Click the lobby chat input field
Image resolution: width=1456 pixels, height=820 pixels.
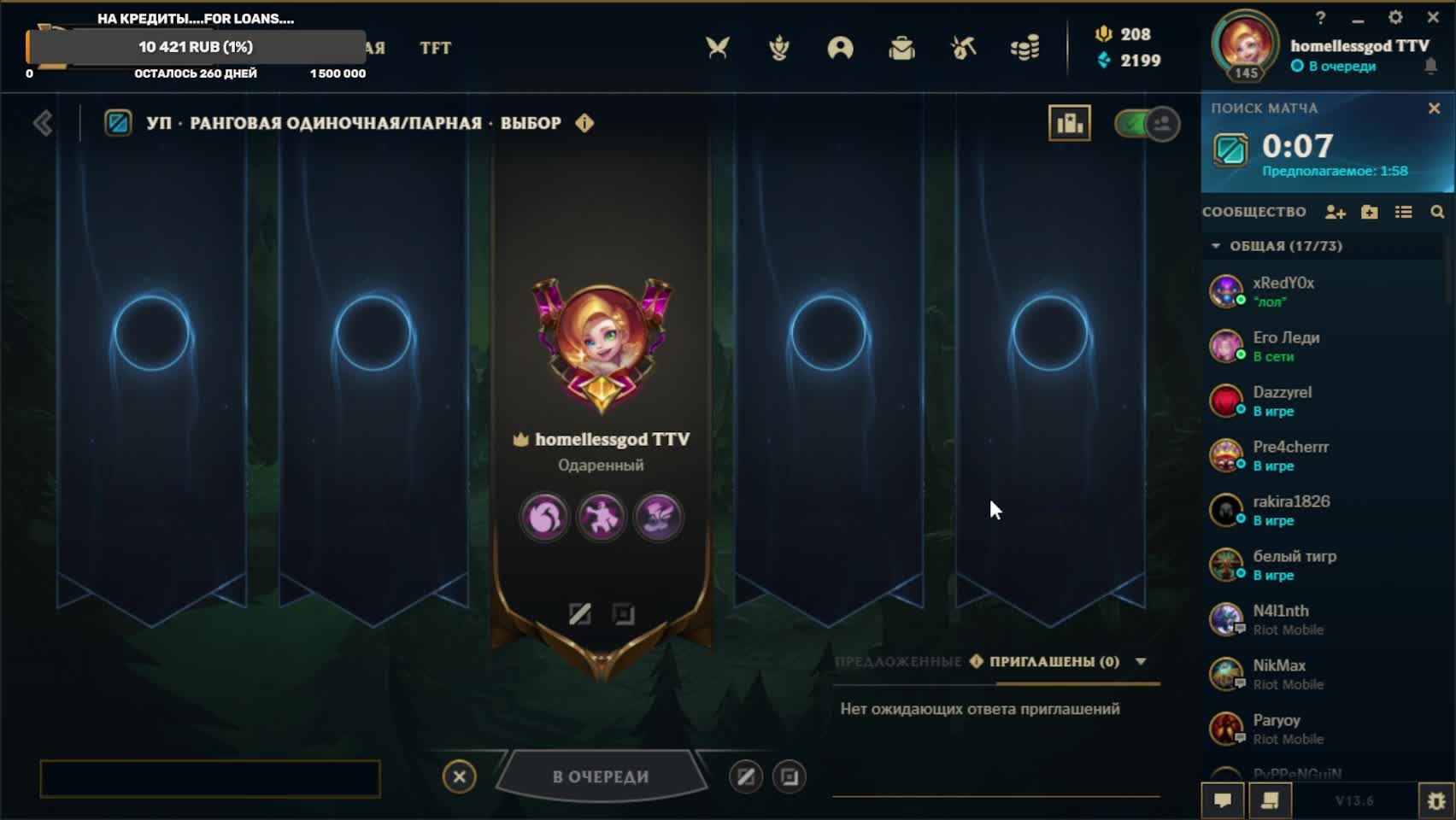210,778
